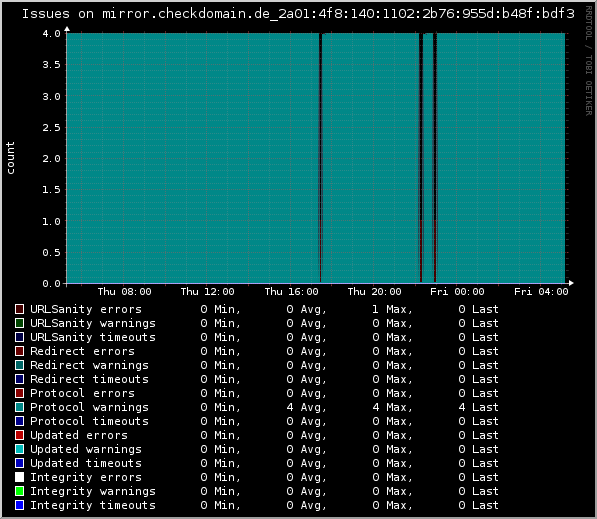Image resolution: width=597 pixels, height=519 pixels.
Task: Click the Thu 08:00 time axis label
Action: tap(125, 292)
